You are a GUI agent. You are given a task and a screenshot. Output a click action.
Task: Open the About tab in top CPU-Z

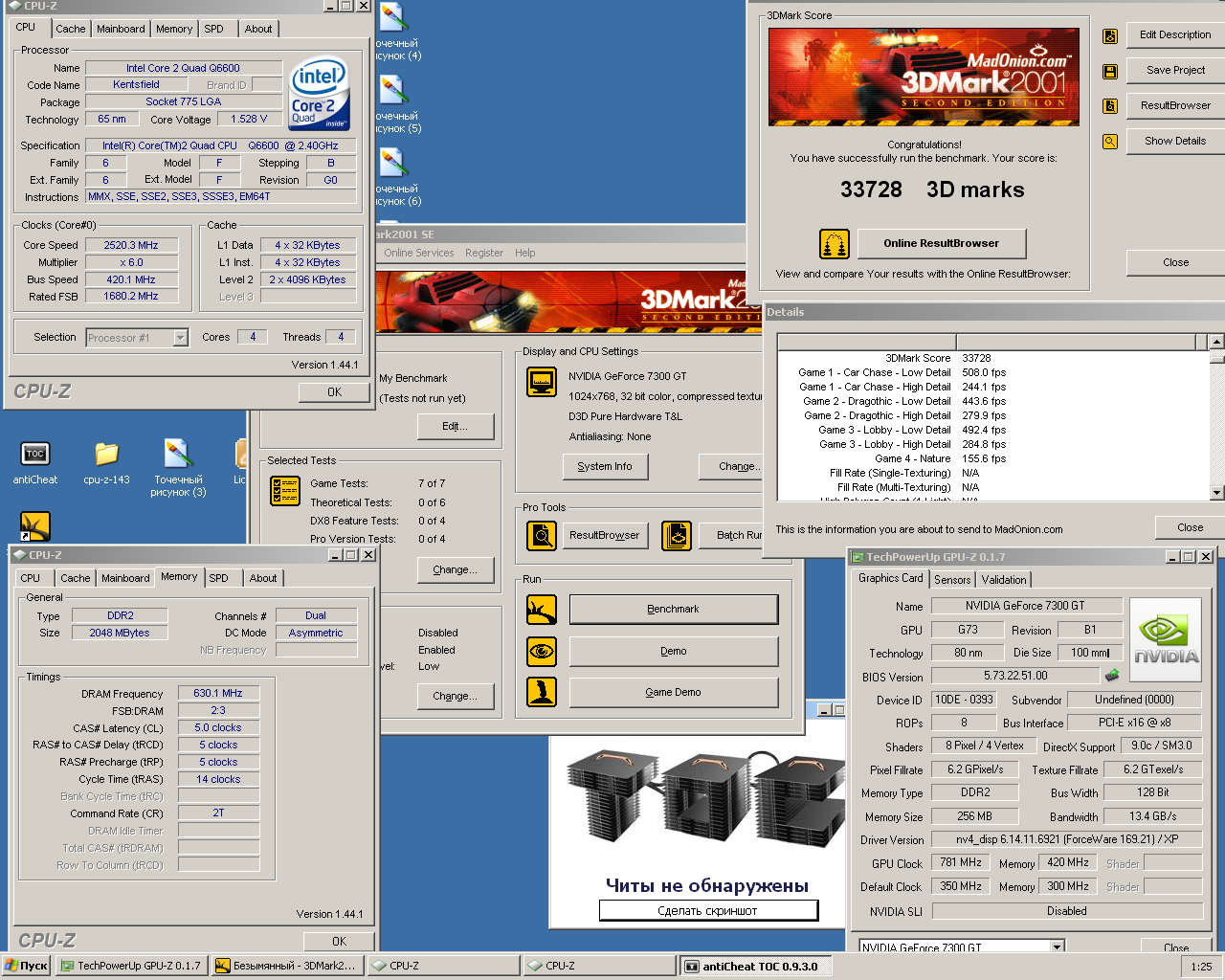click(x=258, y=29)
